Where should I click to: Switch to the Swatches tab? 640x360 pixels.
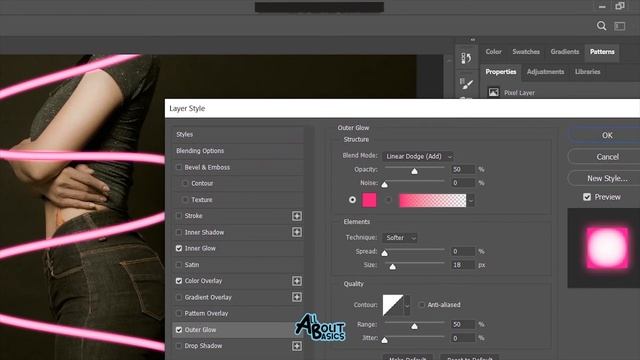point(526,52)
